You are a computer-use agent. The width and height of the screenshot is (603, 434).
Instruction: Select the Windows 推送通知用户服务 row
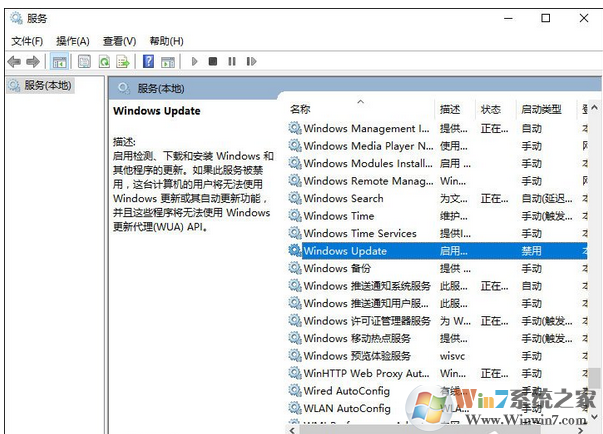pos(438,303)
